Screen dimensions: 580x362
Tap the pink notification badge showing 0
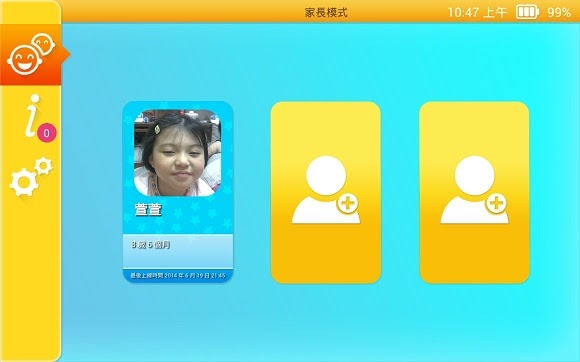tap(47, 133)
